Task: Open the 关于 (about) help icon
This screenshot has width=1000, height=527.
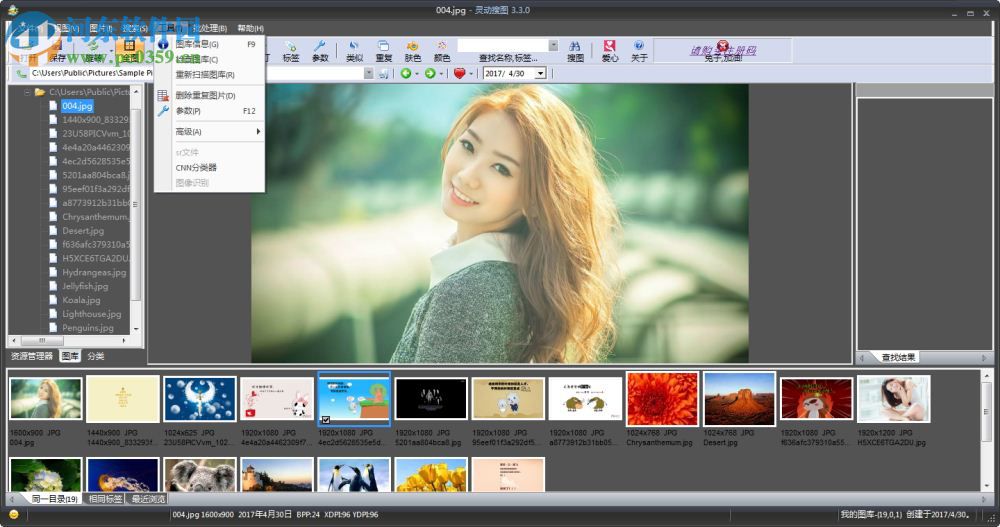Action: [638, 50]
